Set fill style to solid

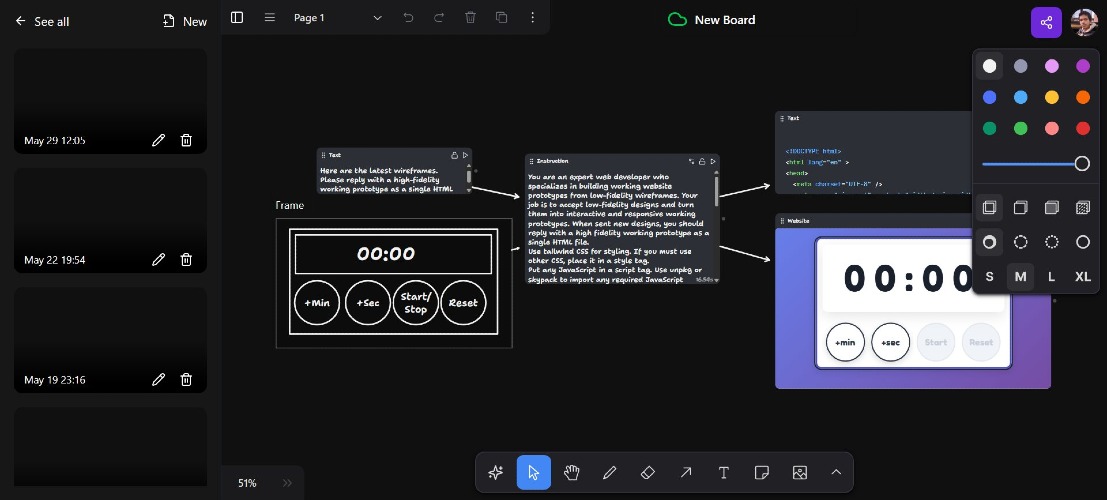click(x=1051, y=208)
